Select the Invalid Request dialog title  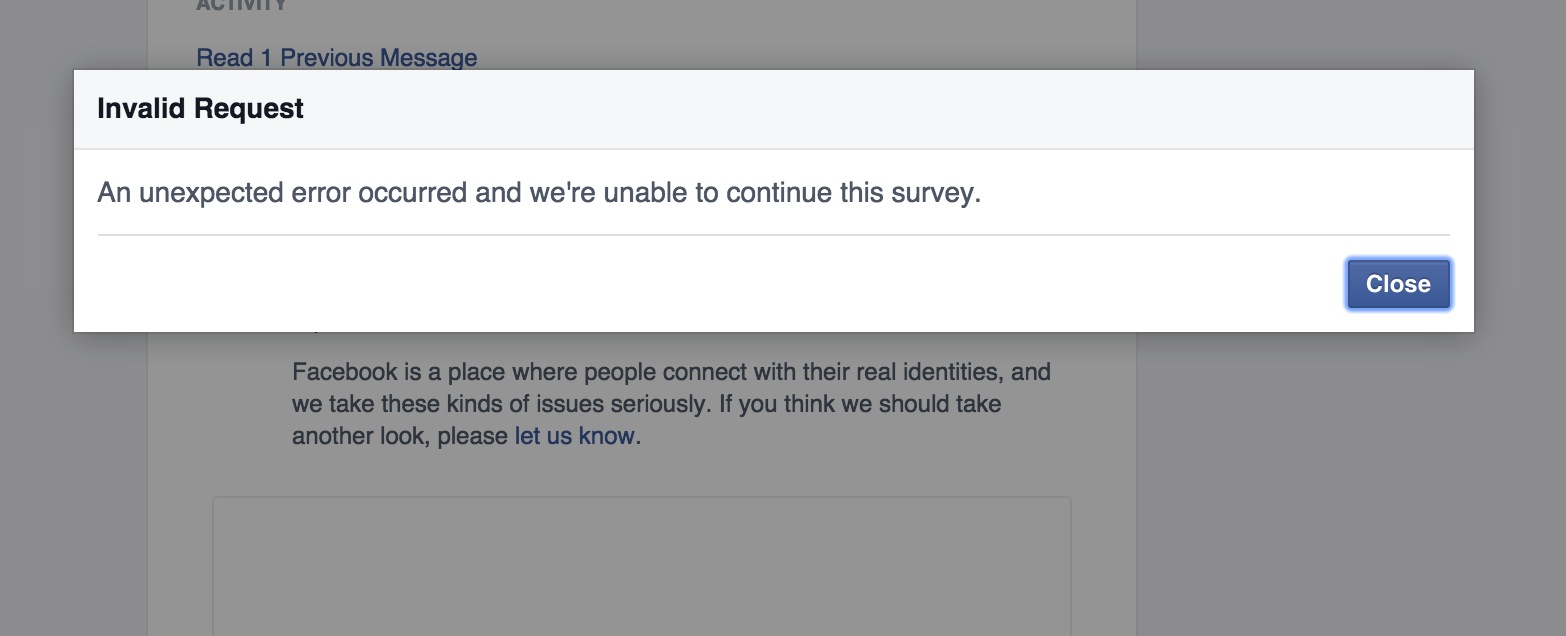(x=200, y=108)
